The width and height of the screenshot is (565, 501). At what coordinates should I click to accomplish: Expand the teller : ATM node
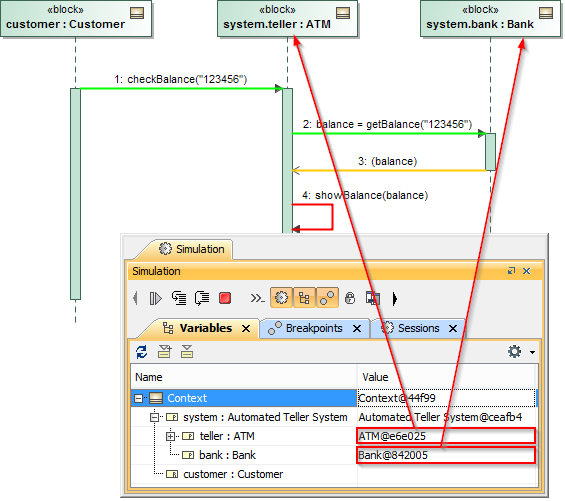pos(170,436)
